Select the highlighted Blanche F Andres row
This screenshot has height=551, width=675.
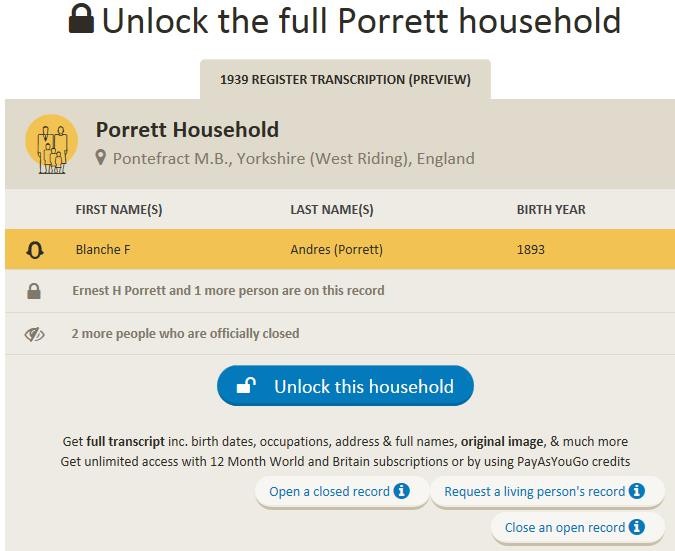point(340,249)
